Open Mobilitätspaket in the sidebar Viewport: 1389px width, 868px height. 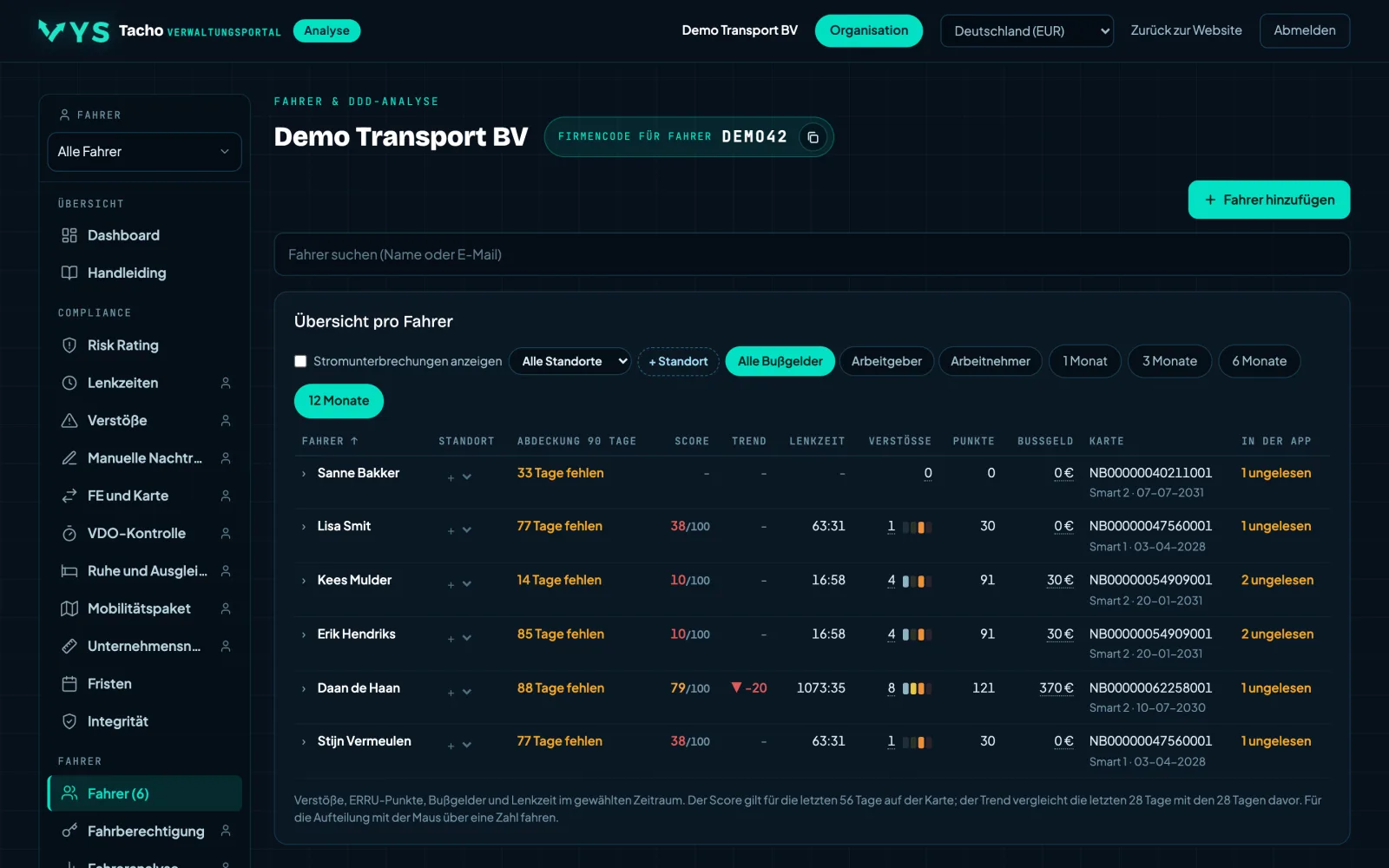[x=144, y=608]
